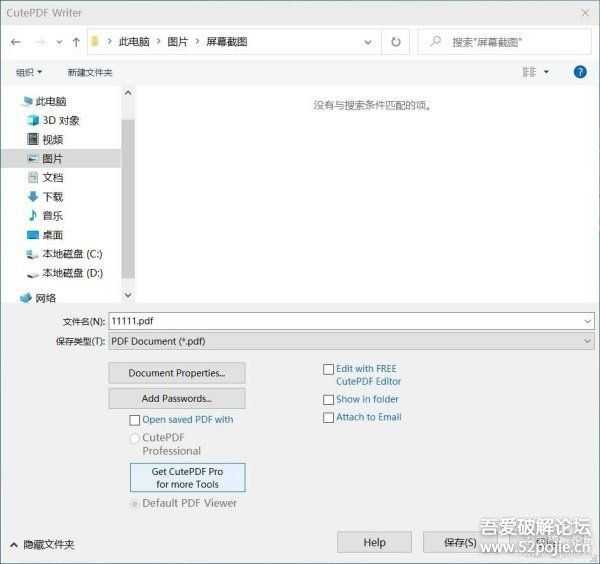Open 本地磁盘 (C:) drive

[x=69, y=254]
